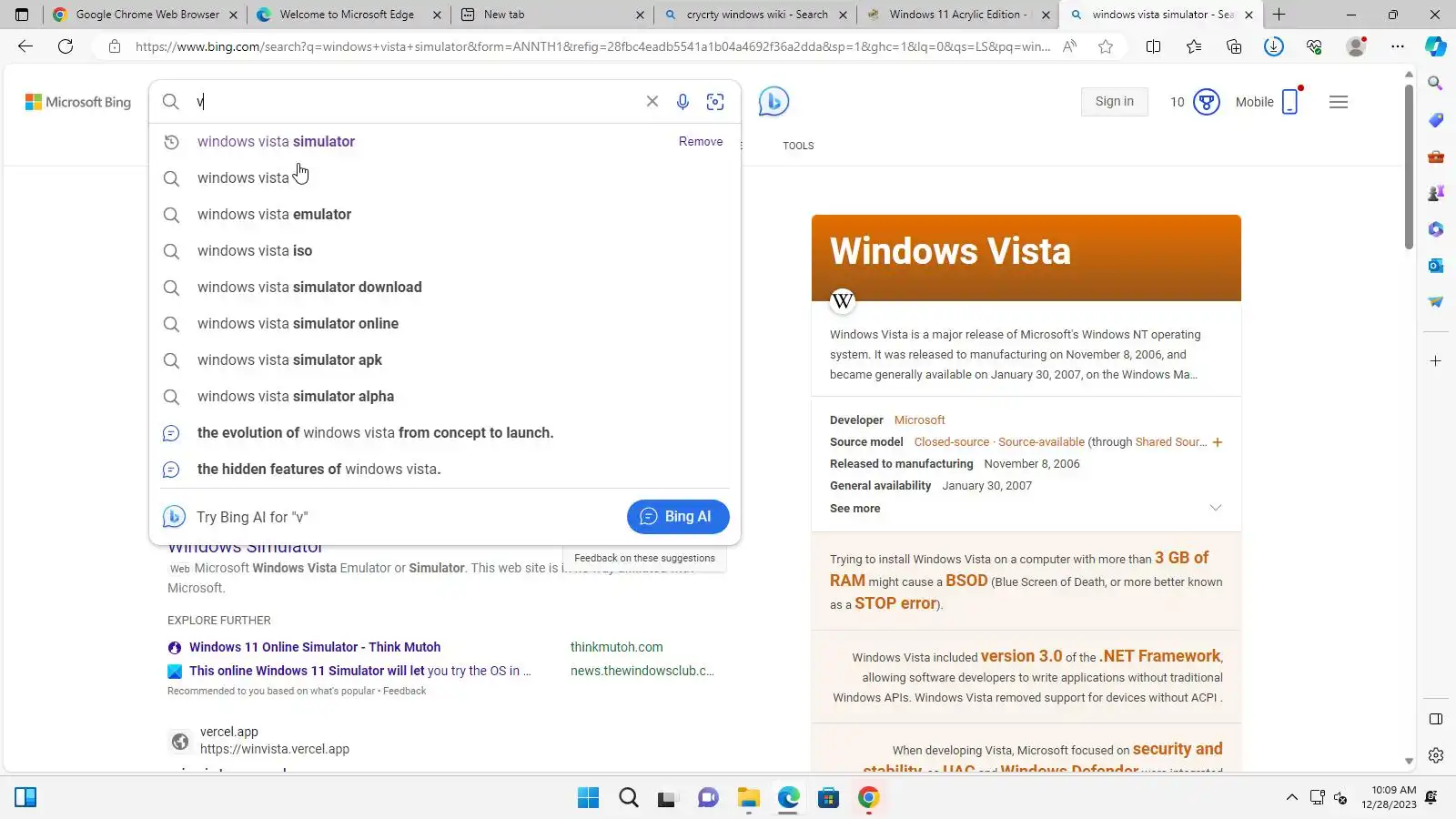Open sidebar search icon
This screenshot has width=1456, height=819.
1436,84
